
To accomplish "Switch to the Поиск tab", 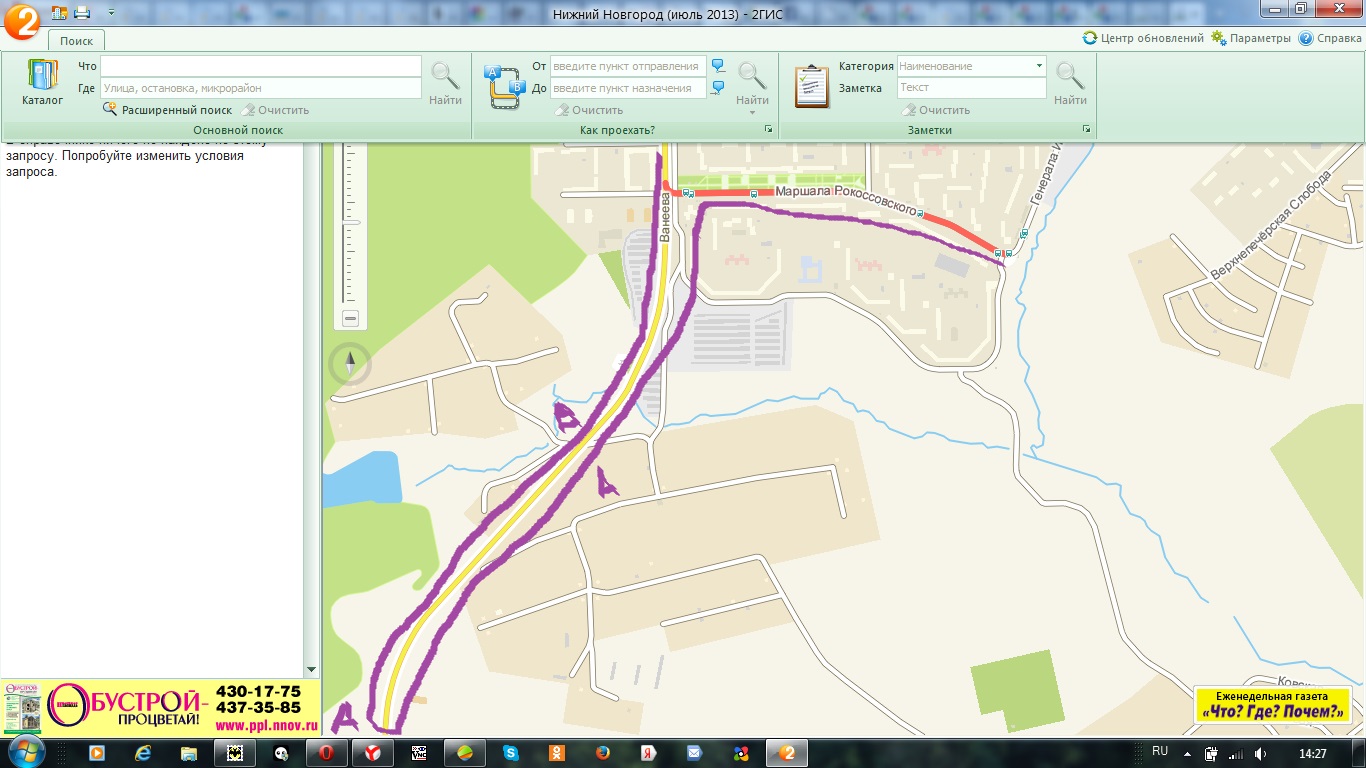I will point(76,41).
